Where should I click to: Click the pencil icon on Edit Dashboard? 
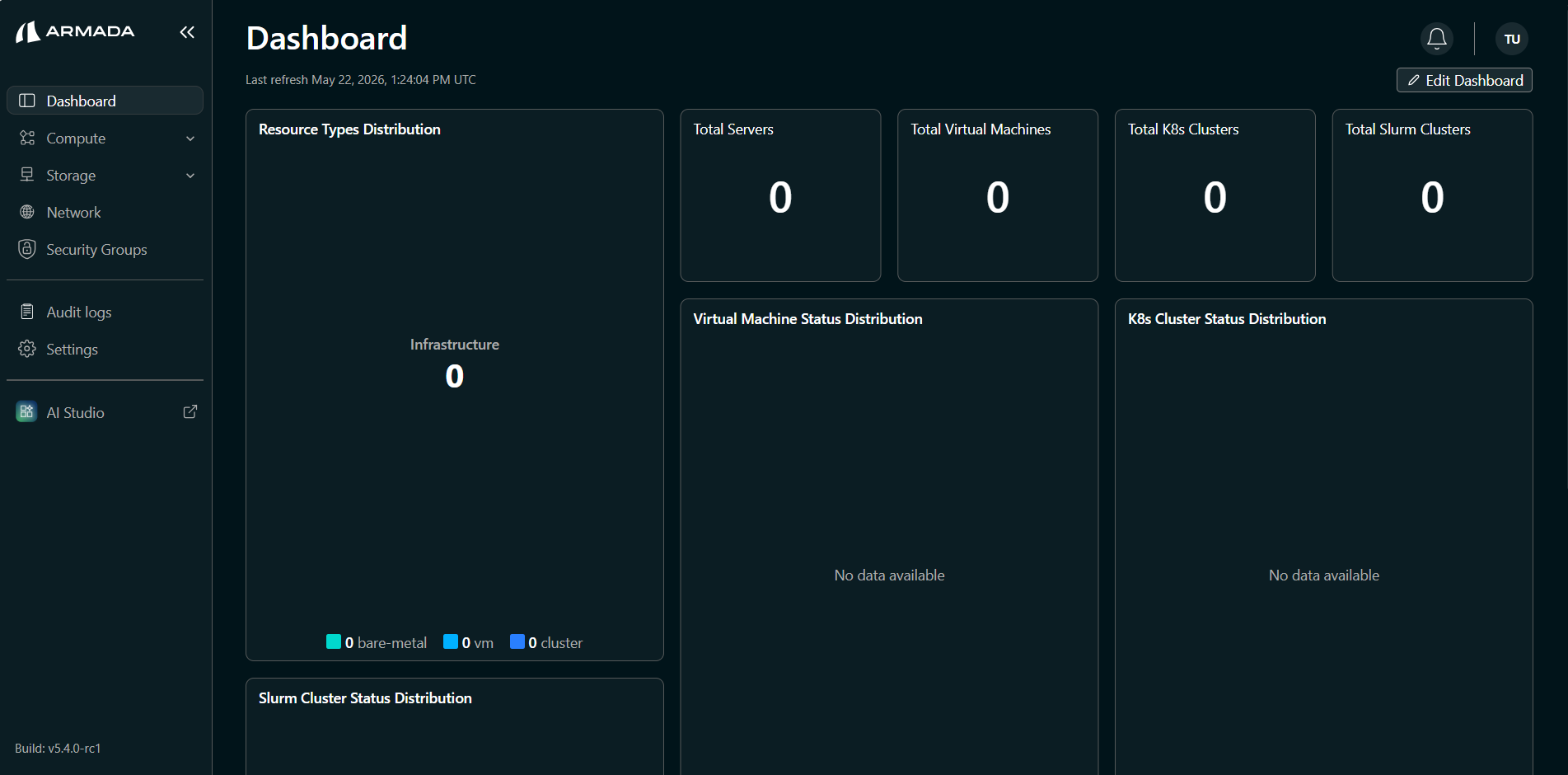pyautogui.click(x=1414, y=80)
